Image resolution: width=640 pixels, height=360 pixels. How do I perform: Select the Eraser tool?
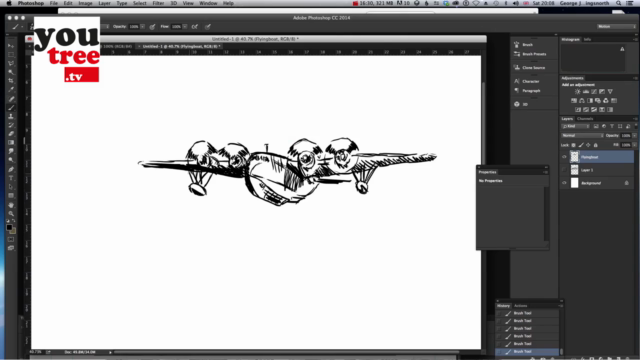click(11, 134)
